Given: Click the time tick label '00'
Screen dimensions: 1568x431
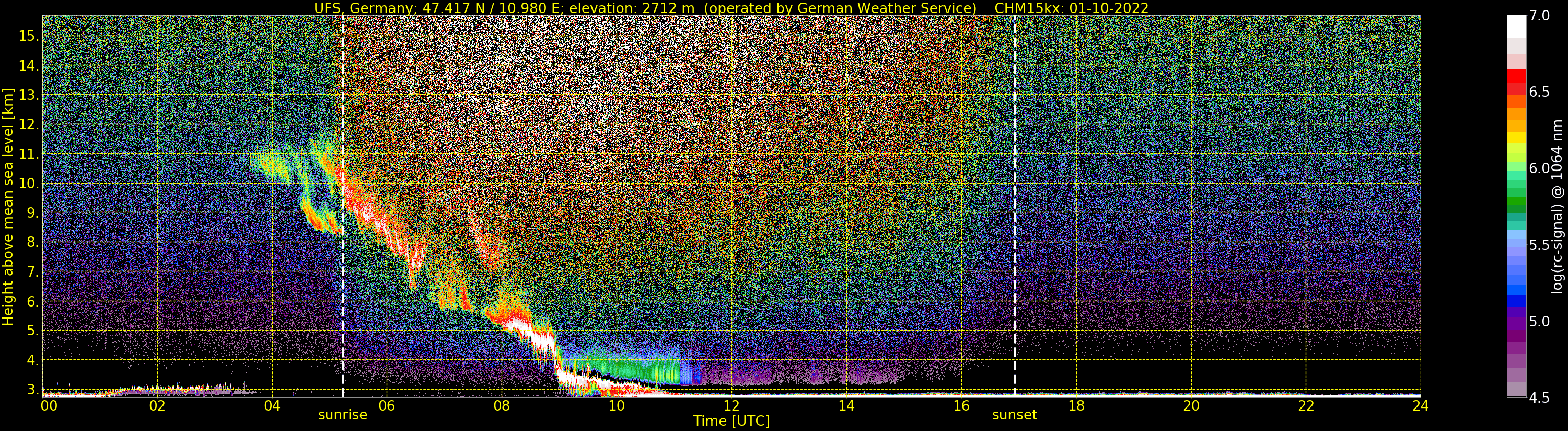Looking at the screenshot, I should [x=49, y=405].
